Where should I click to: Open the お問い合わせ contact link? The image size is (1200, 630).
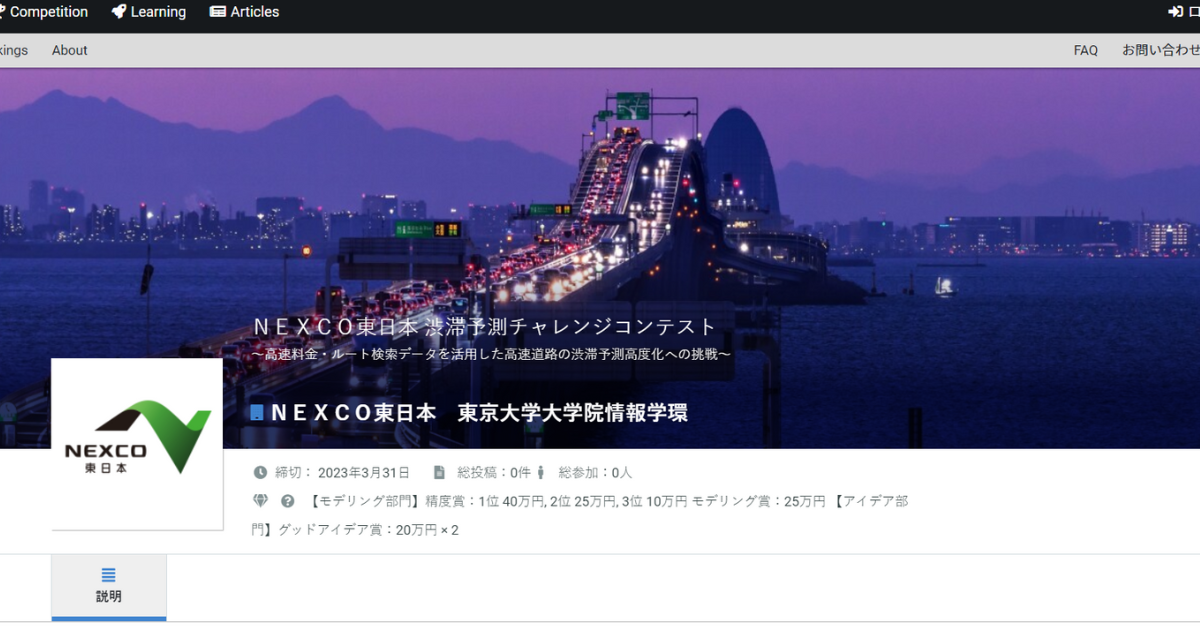point(1161,50)
